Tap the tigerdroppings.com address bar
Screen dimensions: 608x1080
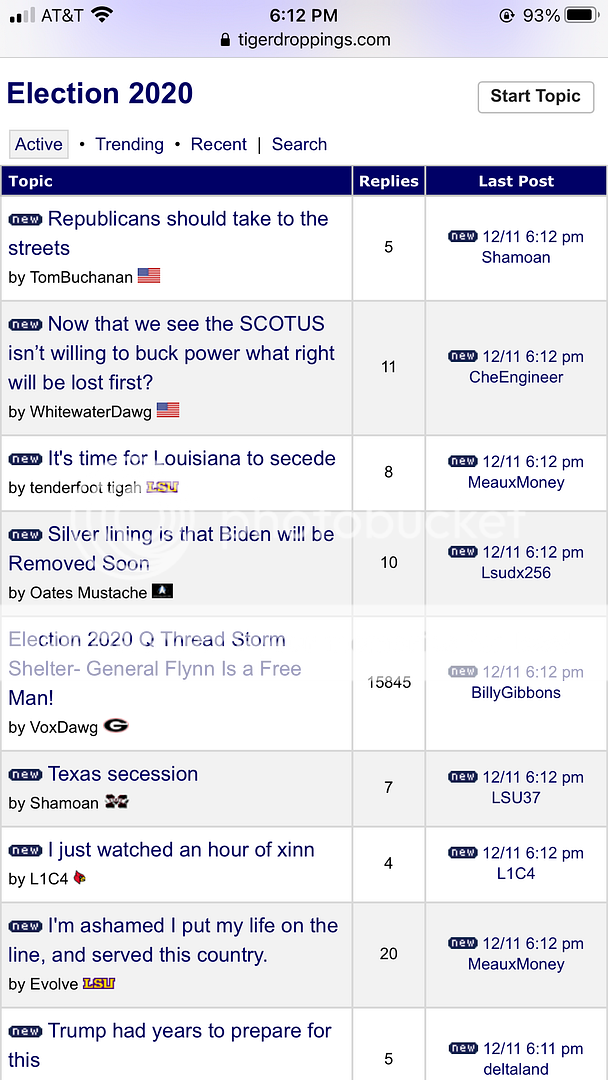point(304,41)
